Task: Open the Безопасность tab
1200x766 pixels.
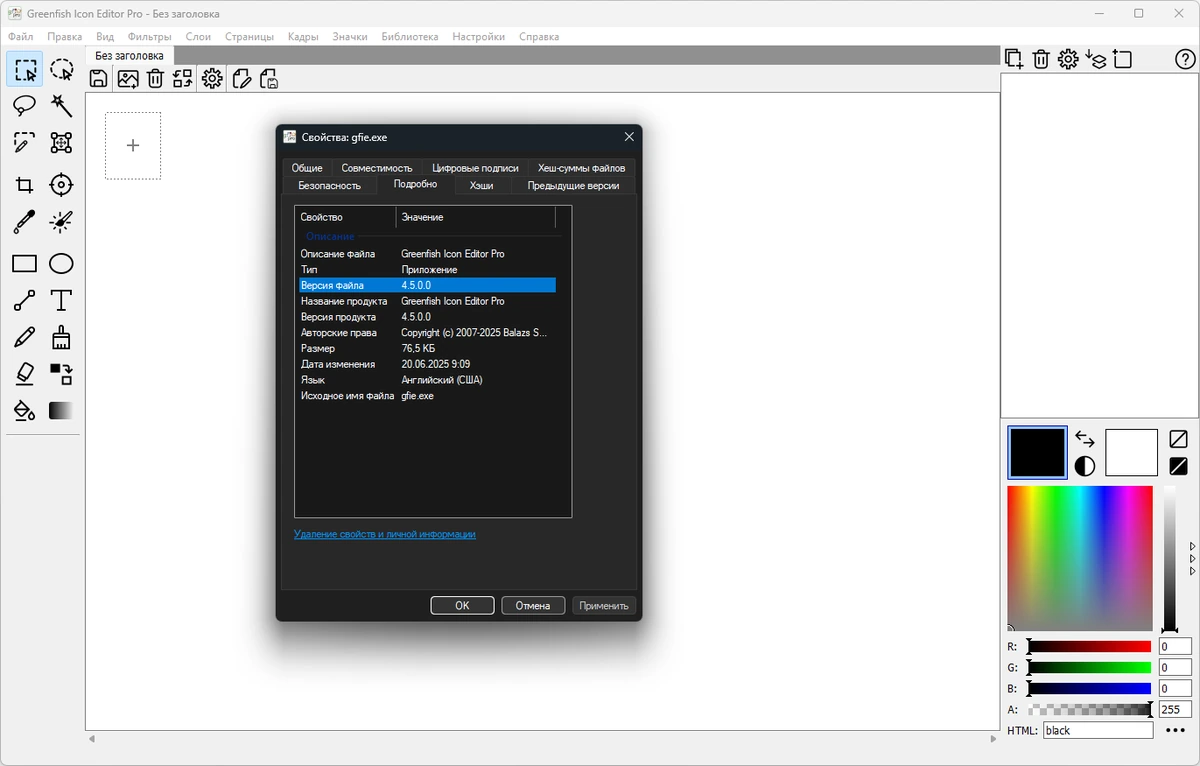Action: [x=329, y=185]
